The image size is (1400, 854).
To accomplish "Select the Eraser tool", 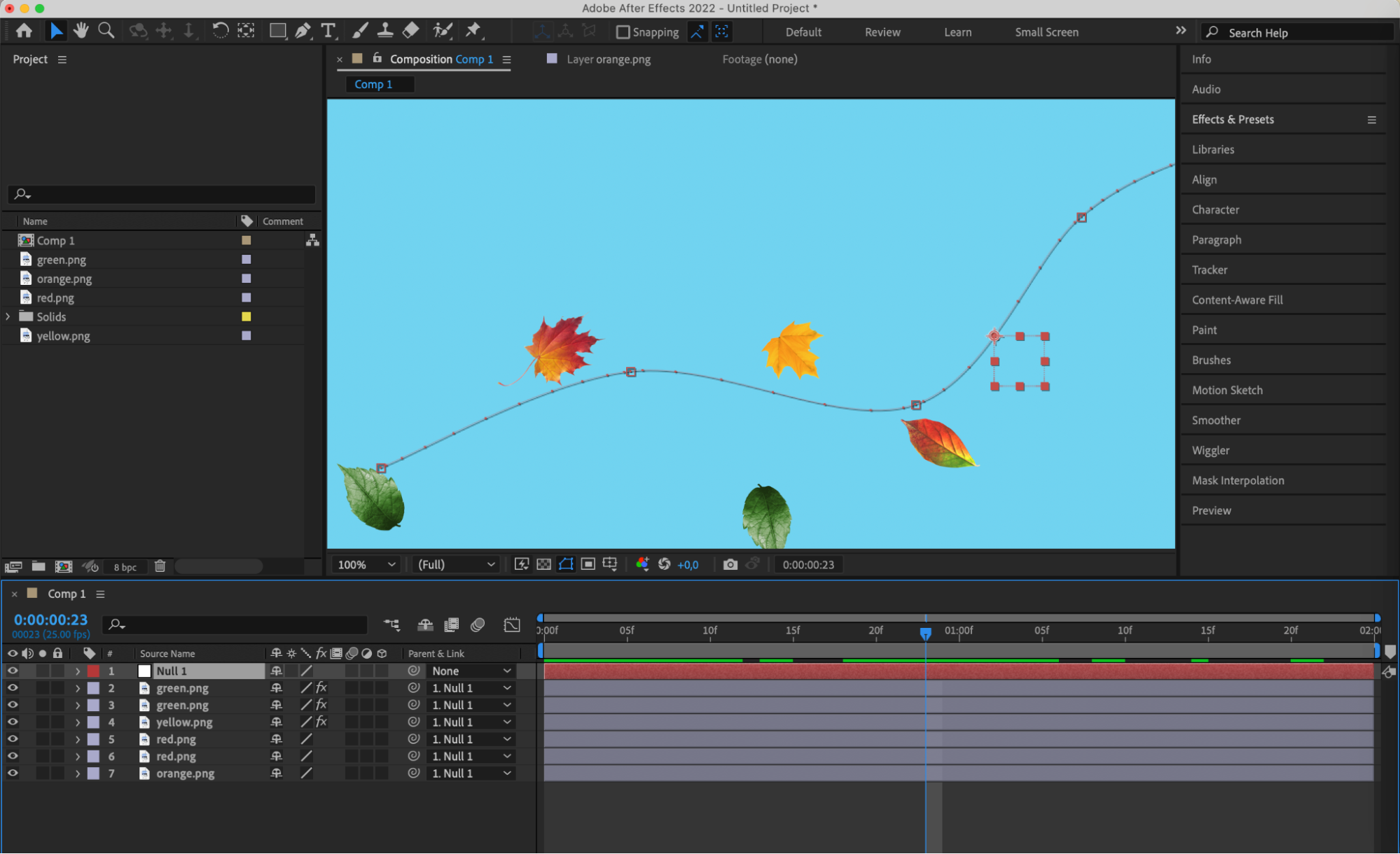I will [410, 31].
